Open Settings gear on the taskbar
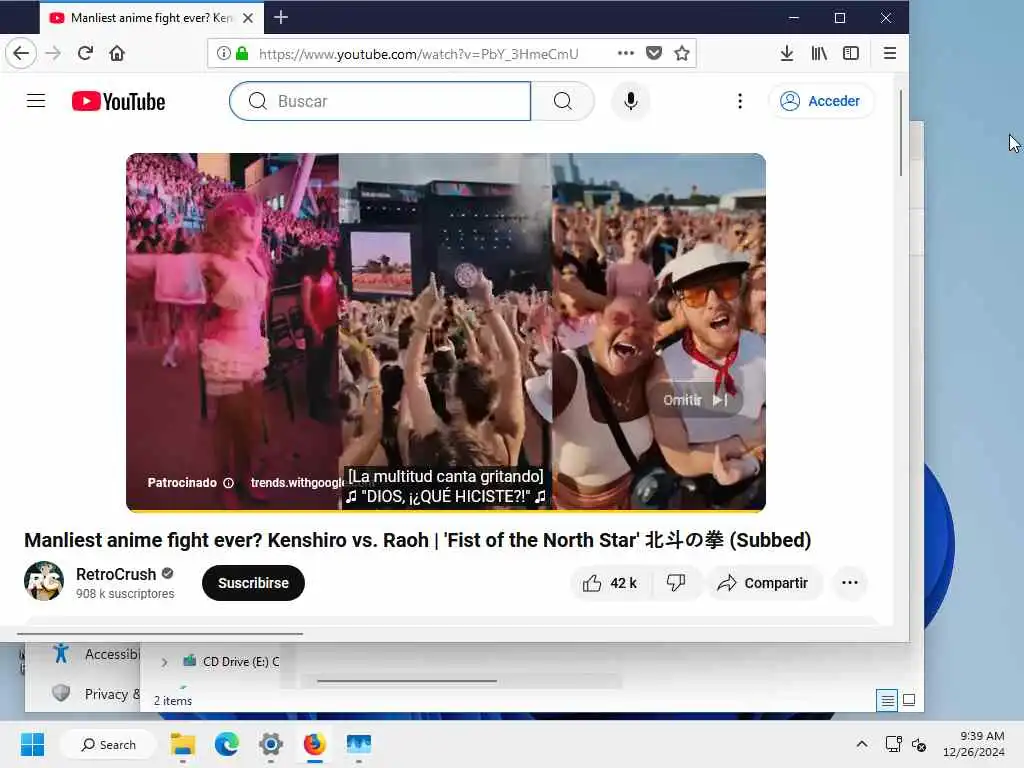Screen dimensions: 1024x768 tap(270, 744)
